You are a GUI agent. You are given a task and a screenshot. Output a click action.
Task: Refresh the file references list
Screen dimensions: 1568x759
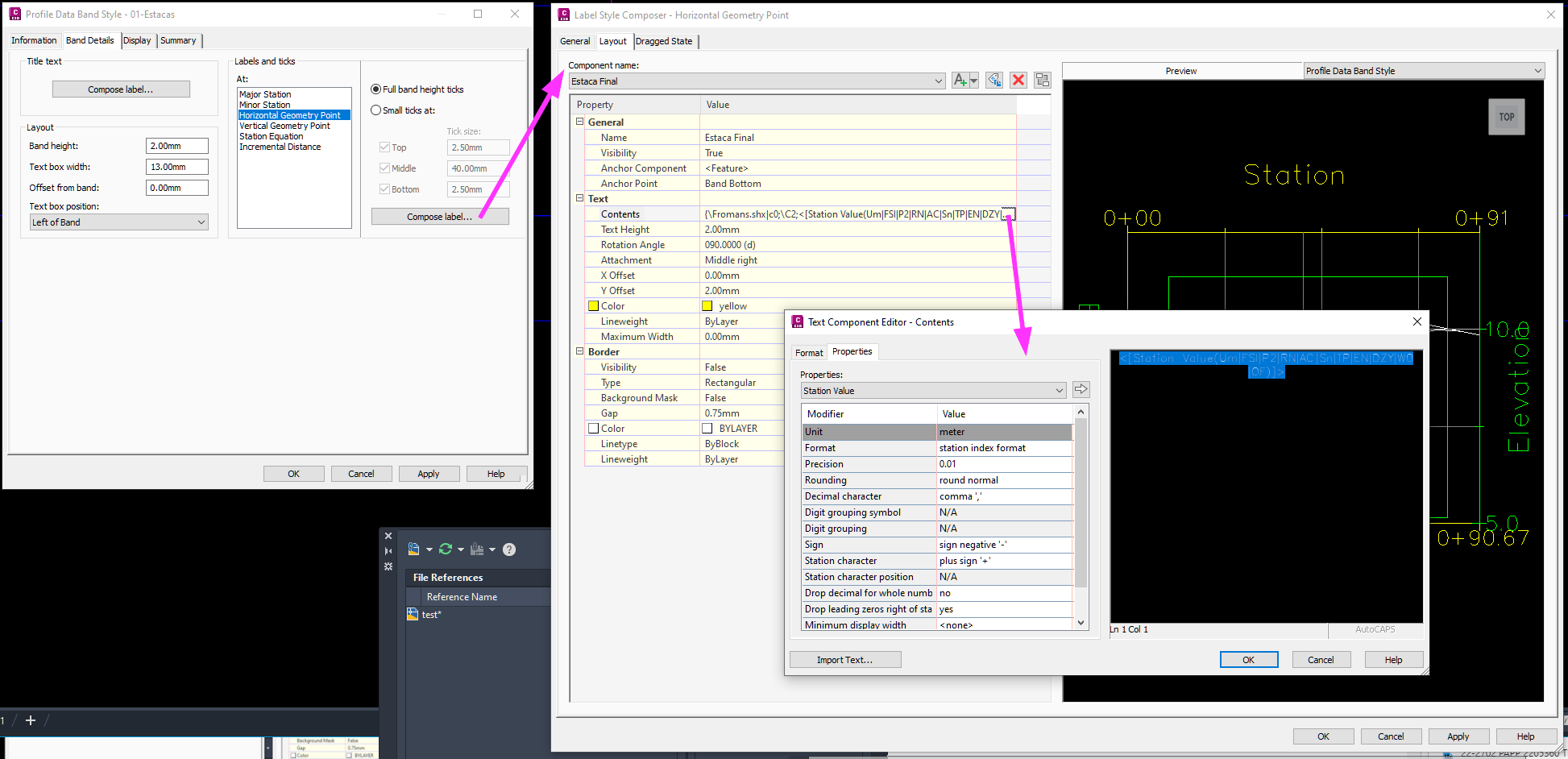pyautogui.click(x=446, y=549)
